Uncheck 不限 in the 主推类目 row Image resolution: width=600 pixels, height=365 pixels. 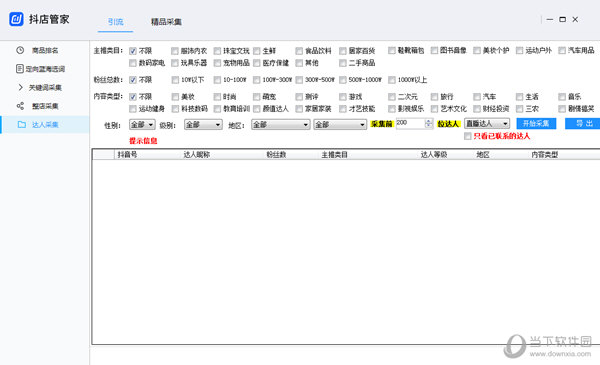tap(133, 51)
